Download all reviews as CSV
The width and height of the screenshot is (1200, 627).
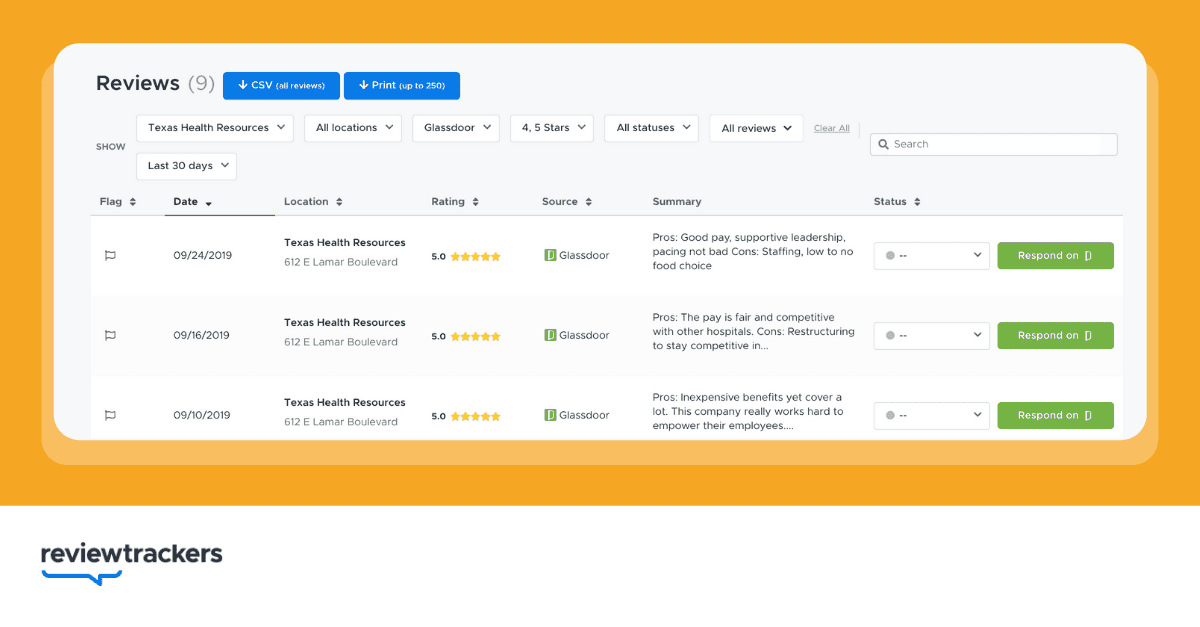(x=281, y=86)
